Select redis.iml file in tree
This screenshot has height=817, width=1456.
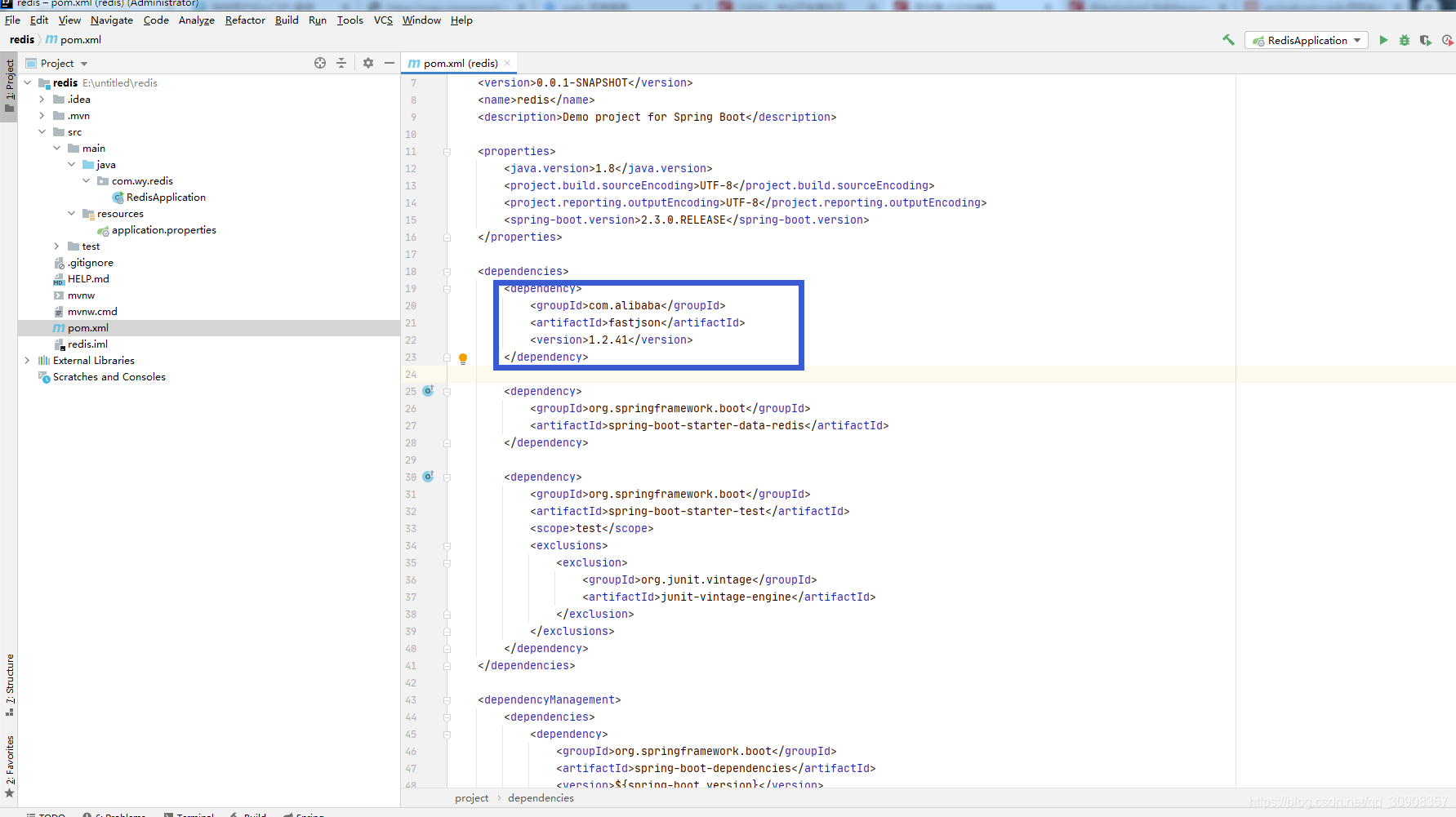[87, 344]
